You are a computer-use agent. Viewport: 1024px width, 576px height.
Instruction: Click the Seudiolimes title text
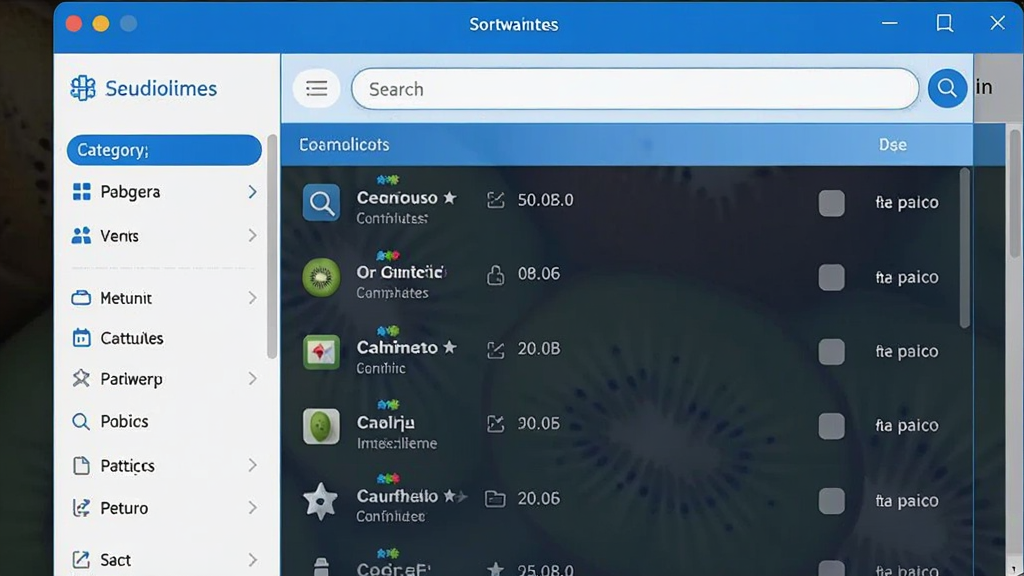click(161, 88)
